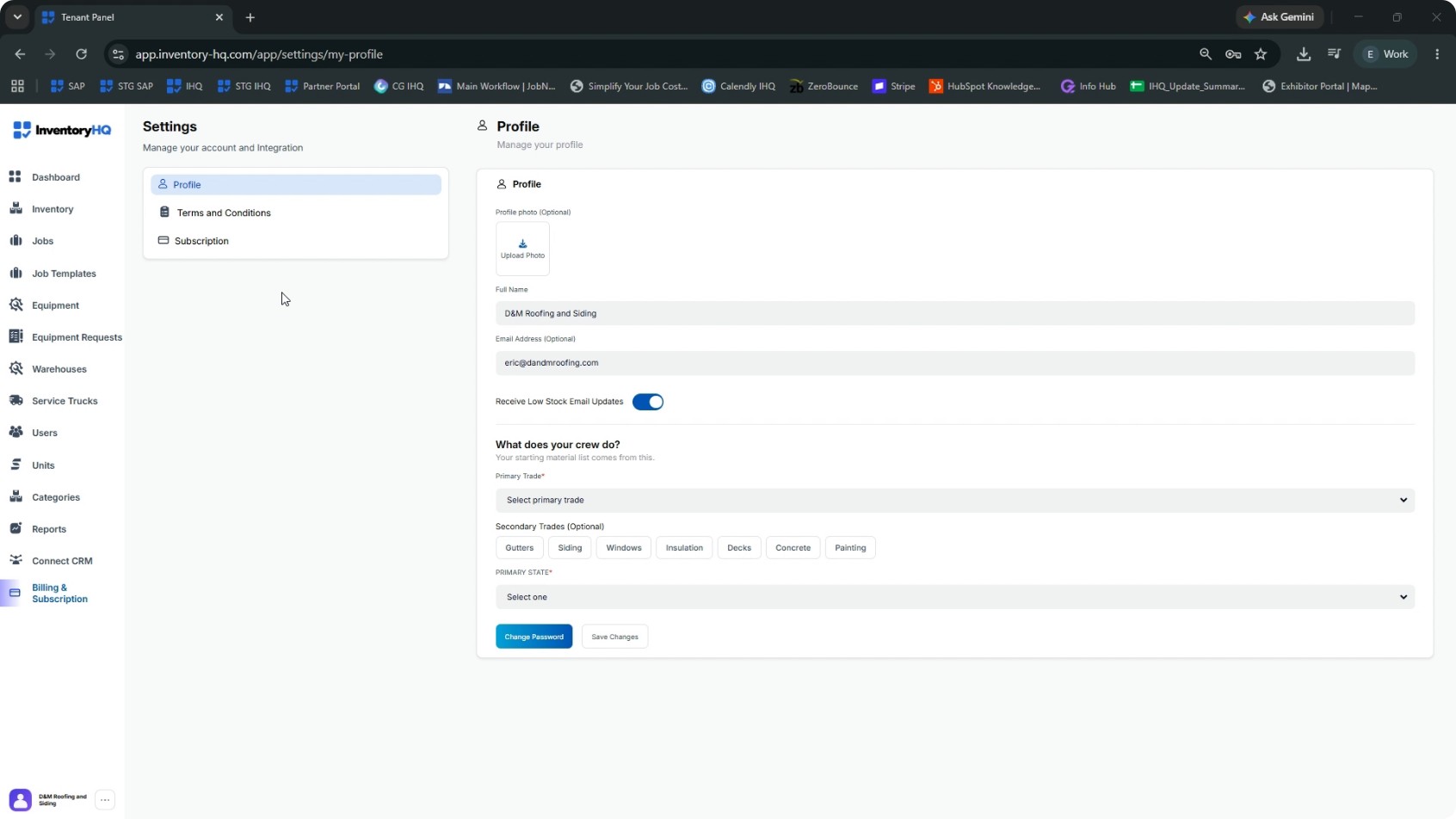Click the Full Name field

pyautogui.click(x=955, y=313)
